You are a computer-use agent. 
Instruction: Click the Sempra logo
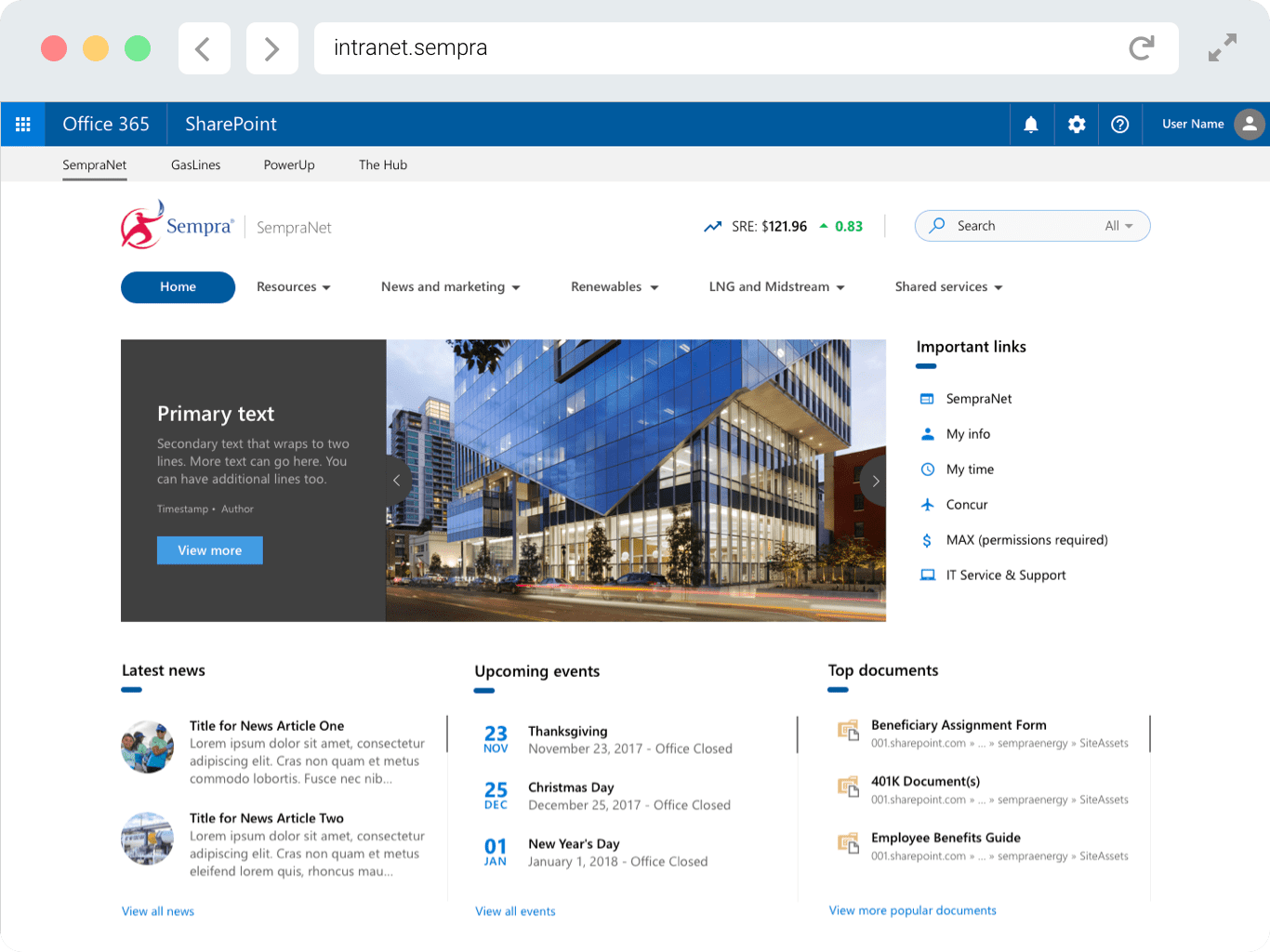pos(177,225)
